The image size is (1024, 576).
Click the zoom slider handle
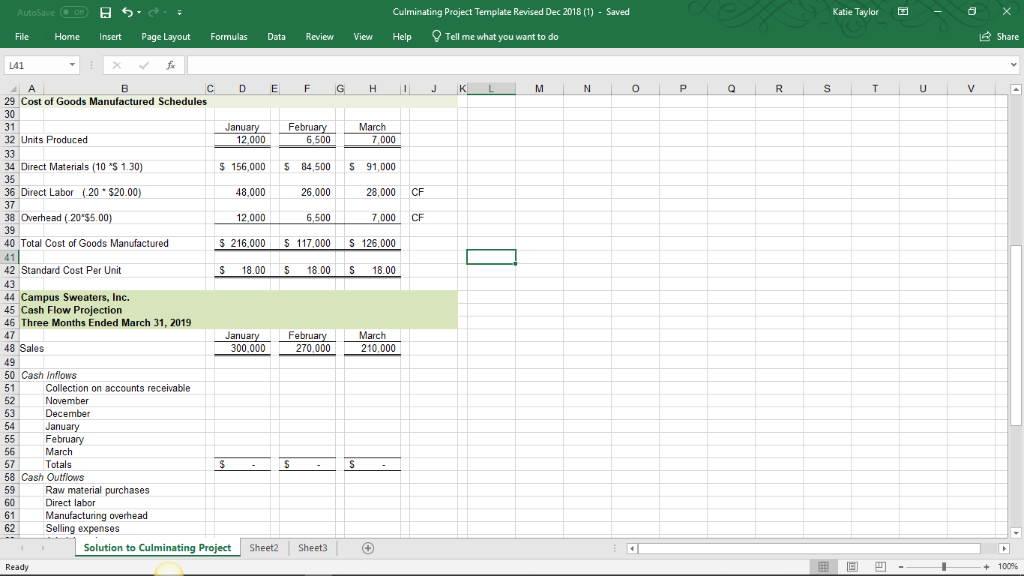click(944, 567)
